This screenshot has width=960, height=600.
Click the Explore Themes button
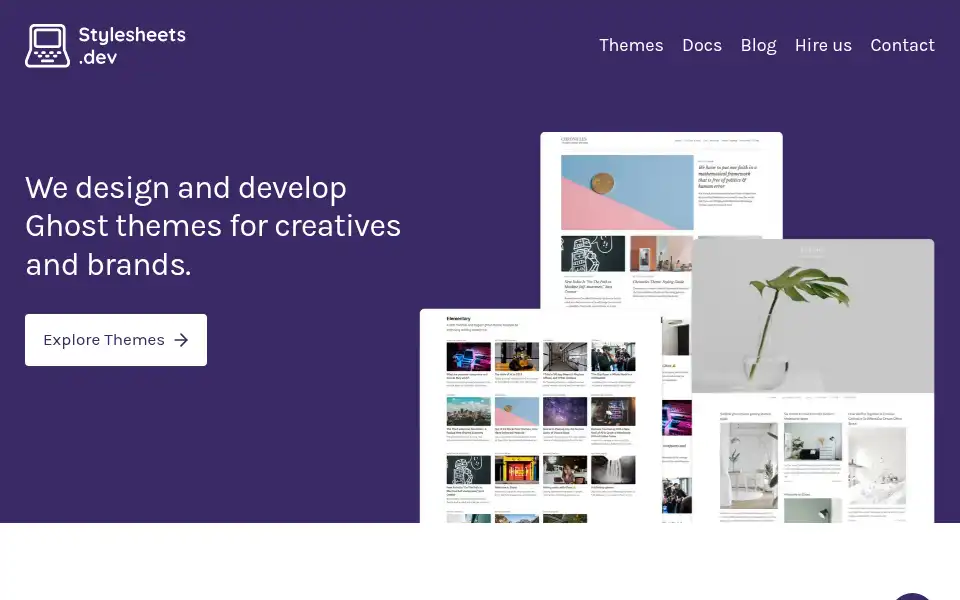[116, 340]
